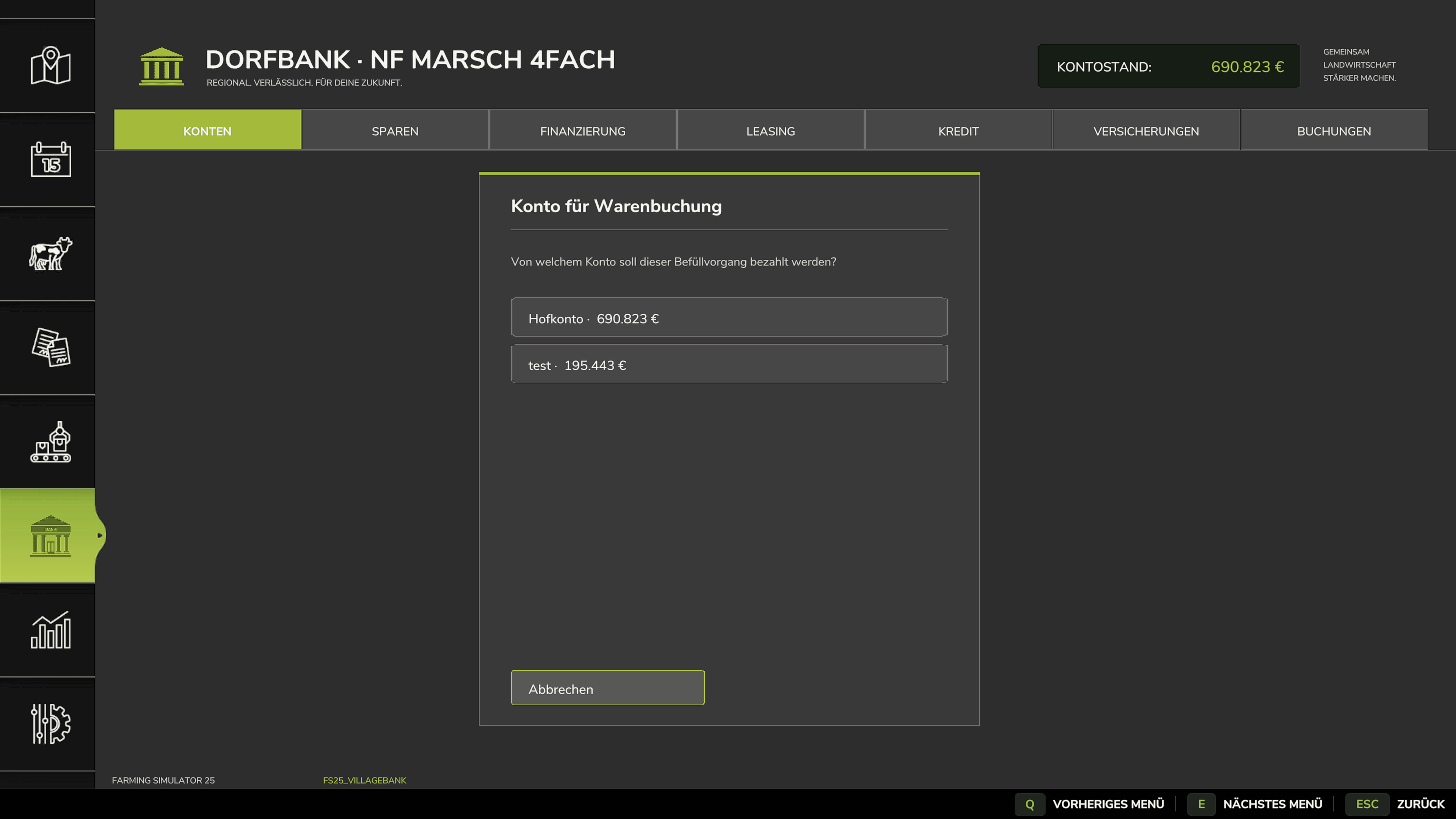Go to Vorheriges Menü

[x=1108, y=804]
